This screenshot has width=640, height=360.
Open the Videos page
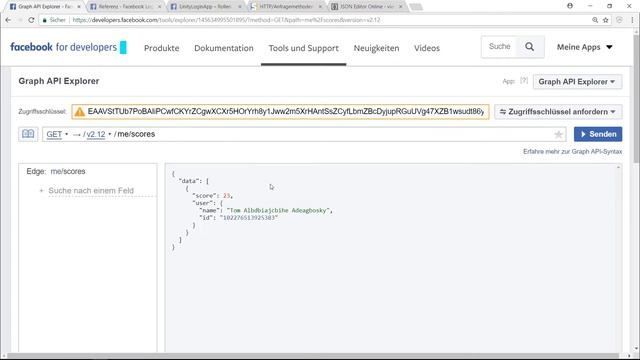coord(427,48)
